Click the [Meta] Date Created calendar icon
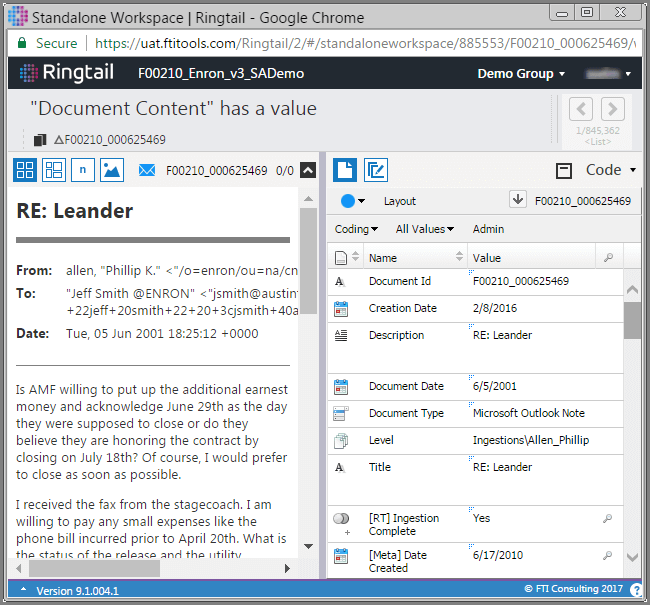The height and width of the screenshot is (605, 650). click(x=341, y=556)
